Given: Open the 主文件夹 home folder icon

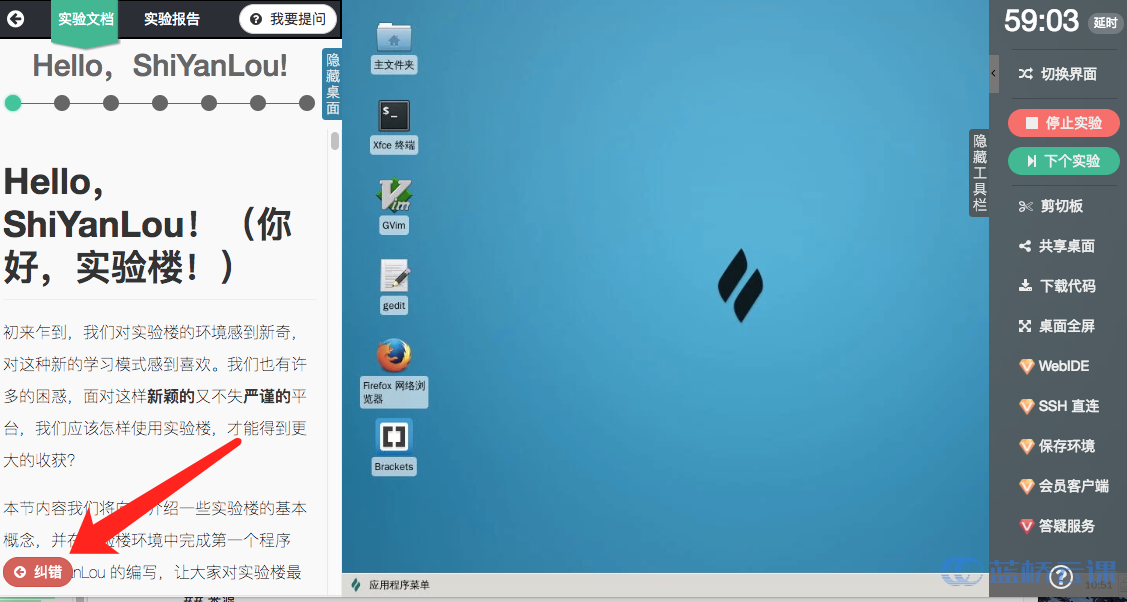Looking at the screenshot, I should pyautogui.click(x=394, y=38).
